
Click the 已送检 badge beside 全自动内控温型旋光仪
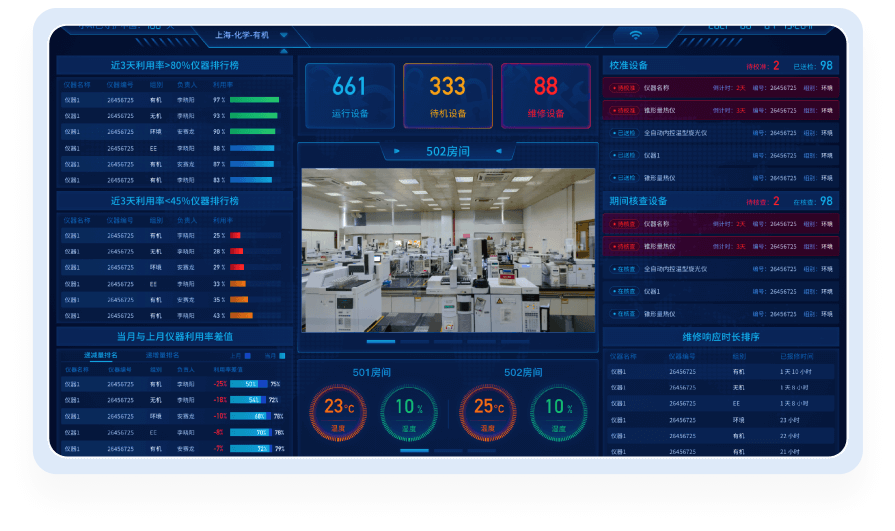(x=624, y=133)
